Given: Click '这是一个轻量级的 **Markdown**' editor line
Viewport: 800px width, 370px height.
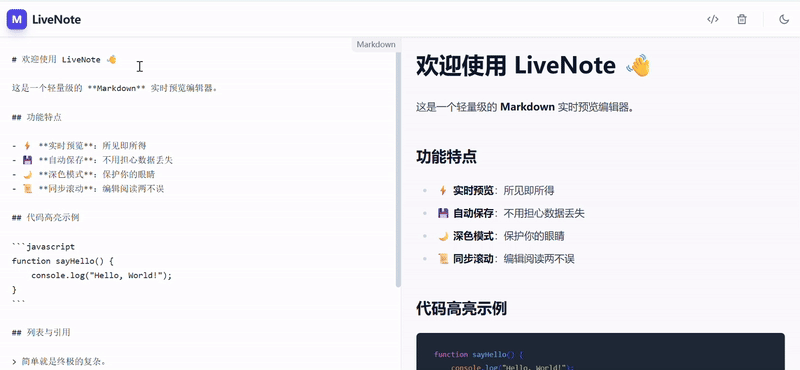Looking at the screenshot, I should coord(115,88).
